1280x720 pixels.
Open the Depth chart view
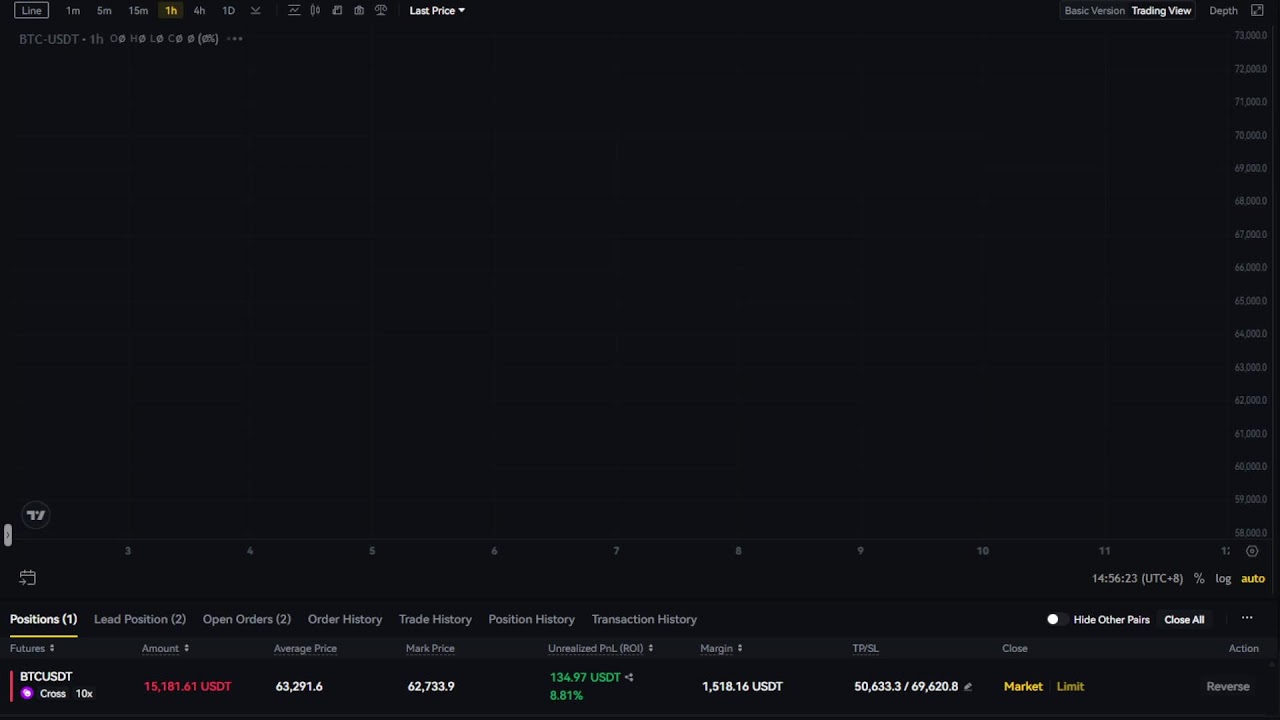1223,10
